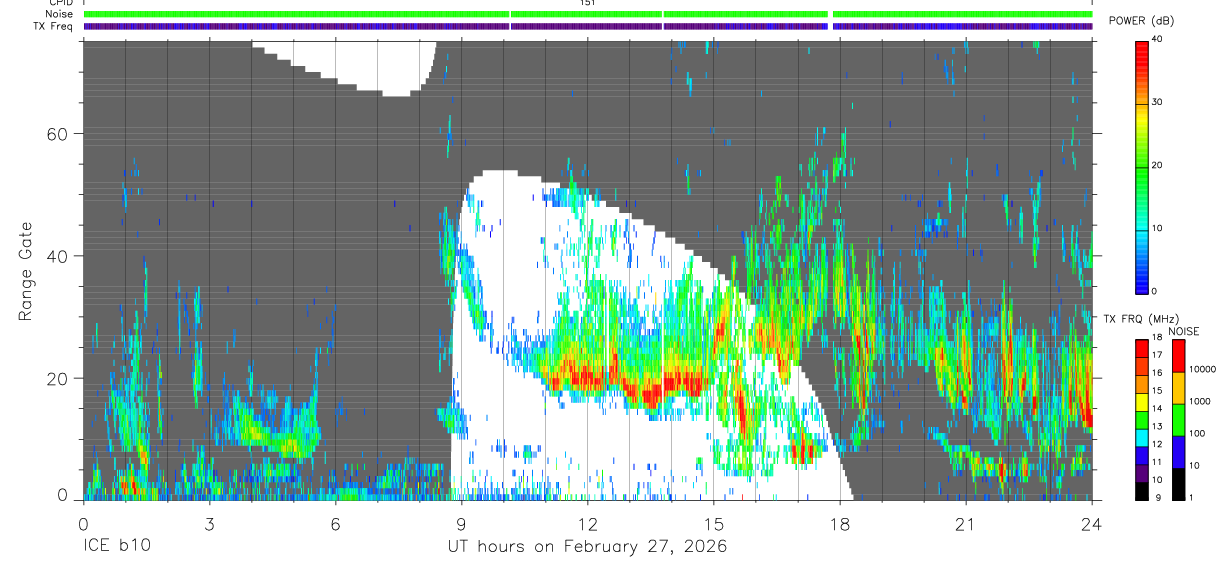This screenshot has width=1228, height=567.
Task: Click the ICE b10 radar label
Action: (x=115, y=547)
